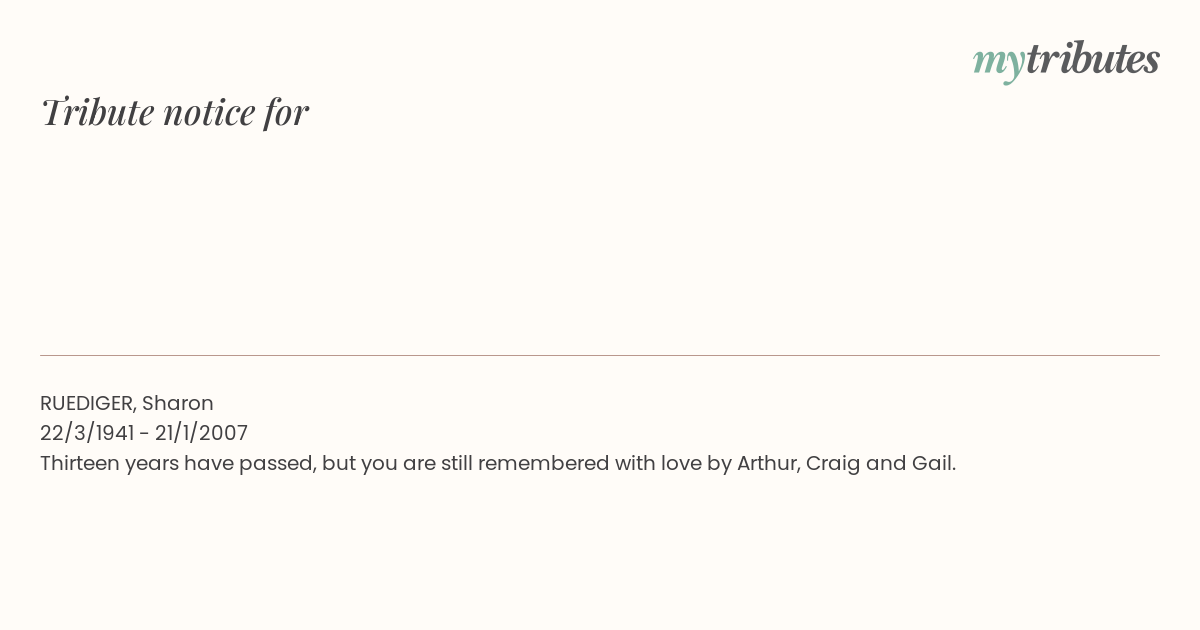Click the first name "Sharon"
This screenshot has width=1200, height=630.
pos(178,403)
